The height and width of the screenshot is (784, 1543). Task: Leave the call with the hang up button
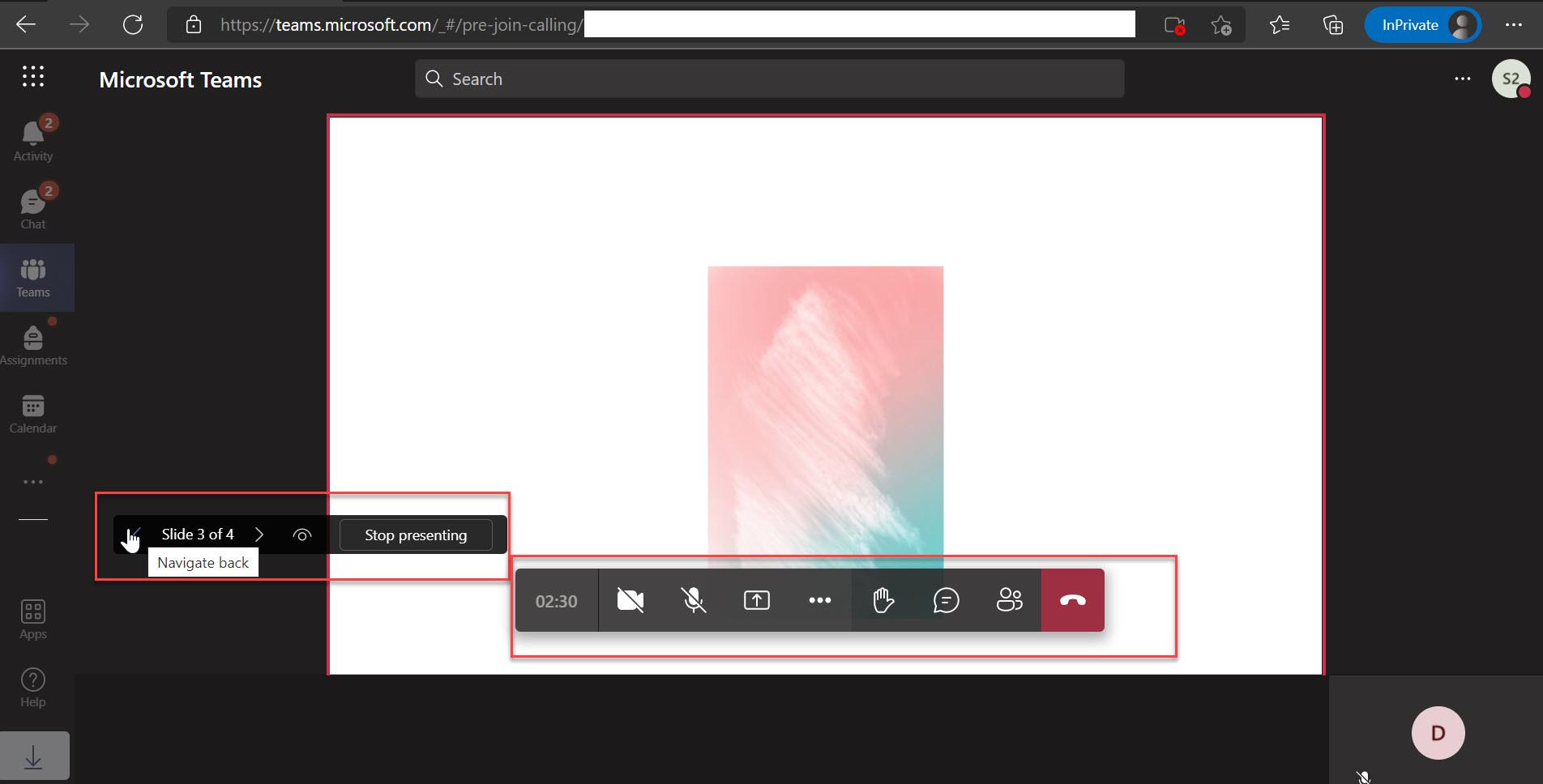pyautogui.click(x=1071, y=600)
